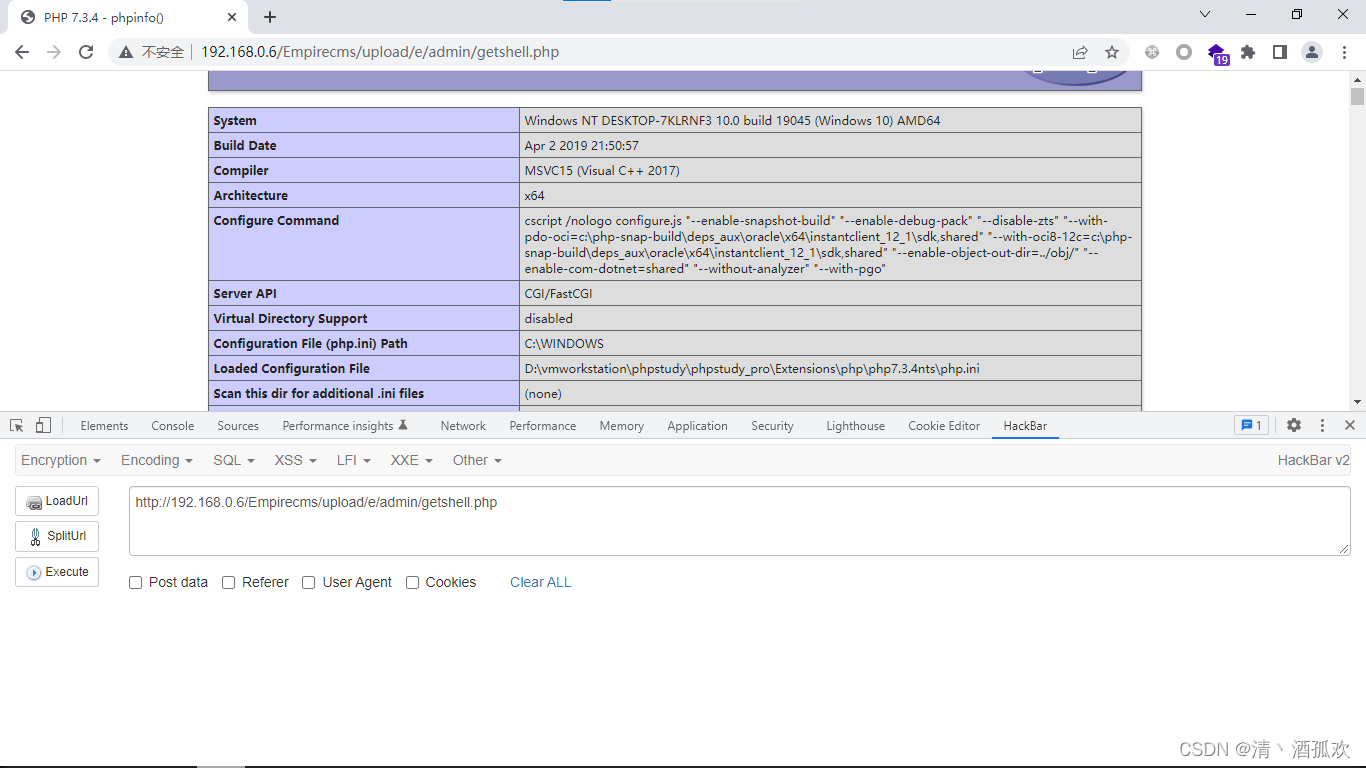Click the browser forward arrow
This screenshot has height=768, width=1366.
pyautogui.click(x=54, y=52)
